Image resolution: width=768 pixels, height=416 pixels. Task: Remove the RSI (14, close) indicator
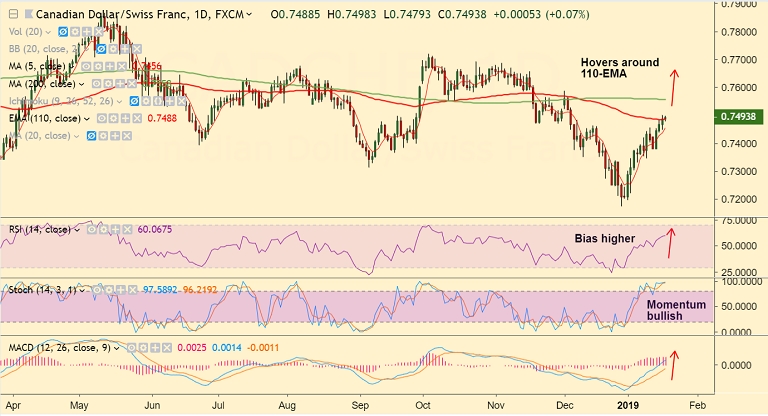[127, 229]
